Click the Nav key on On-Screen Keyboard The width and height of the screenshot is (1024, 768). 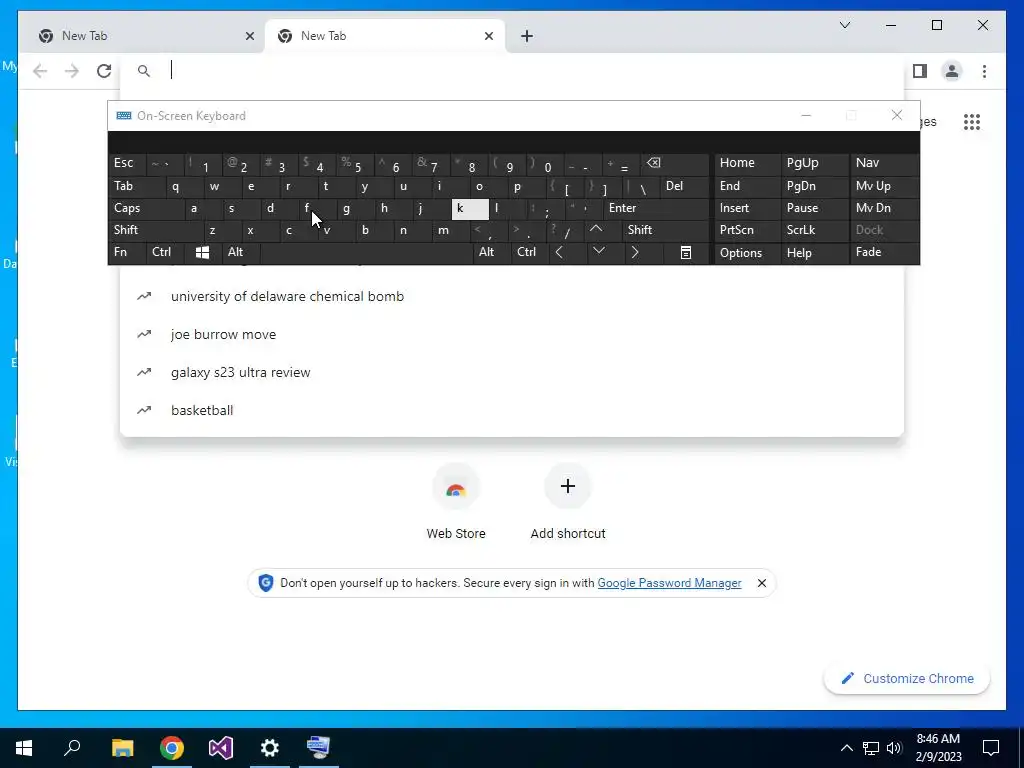point(884,163)
